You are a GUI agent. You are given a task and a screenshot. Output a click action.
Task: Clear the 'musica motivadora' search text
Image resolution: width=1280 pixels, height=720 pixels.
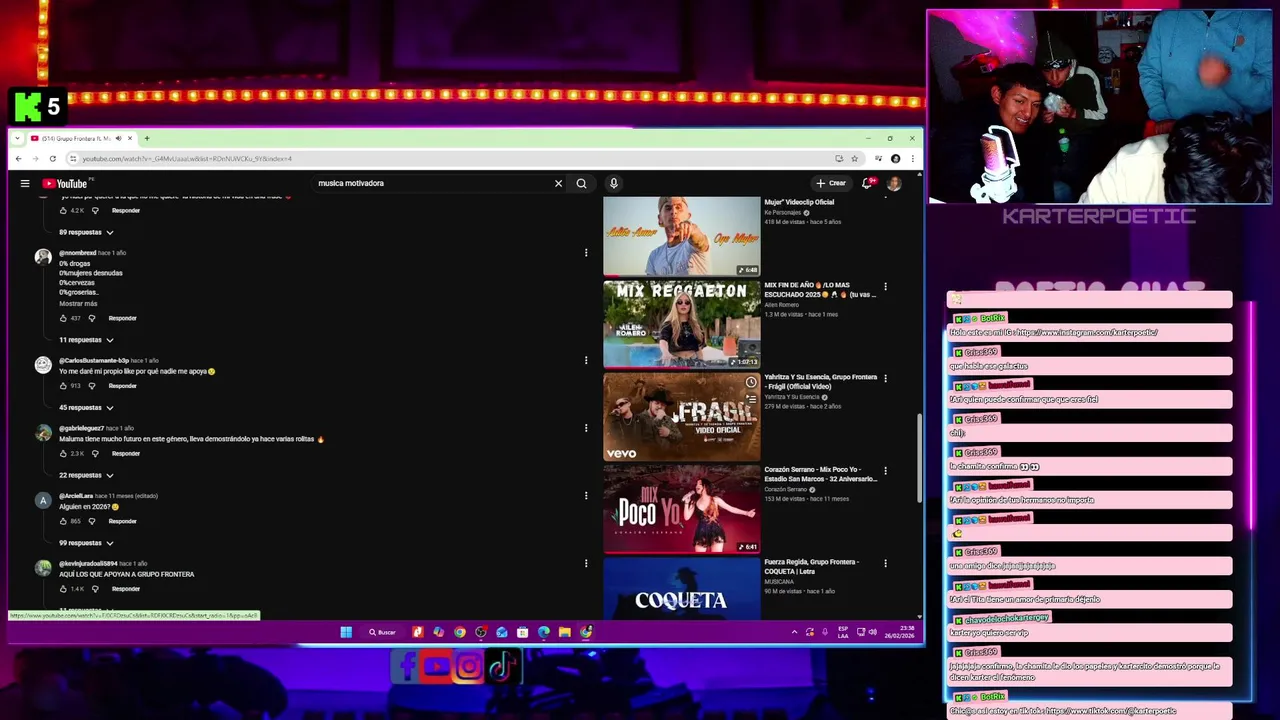558,183
